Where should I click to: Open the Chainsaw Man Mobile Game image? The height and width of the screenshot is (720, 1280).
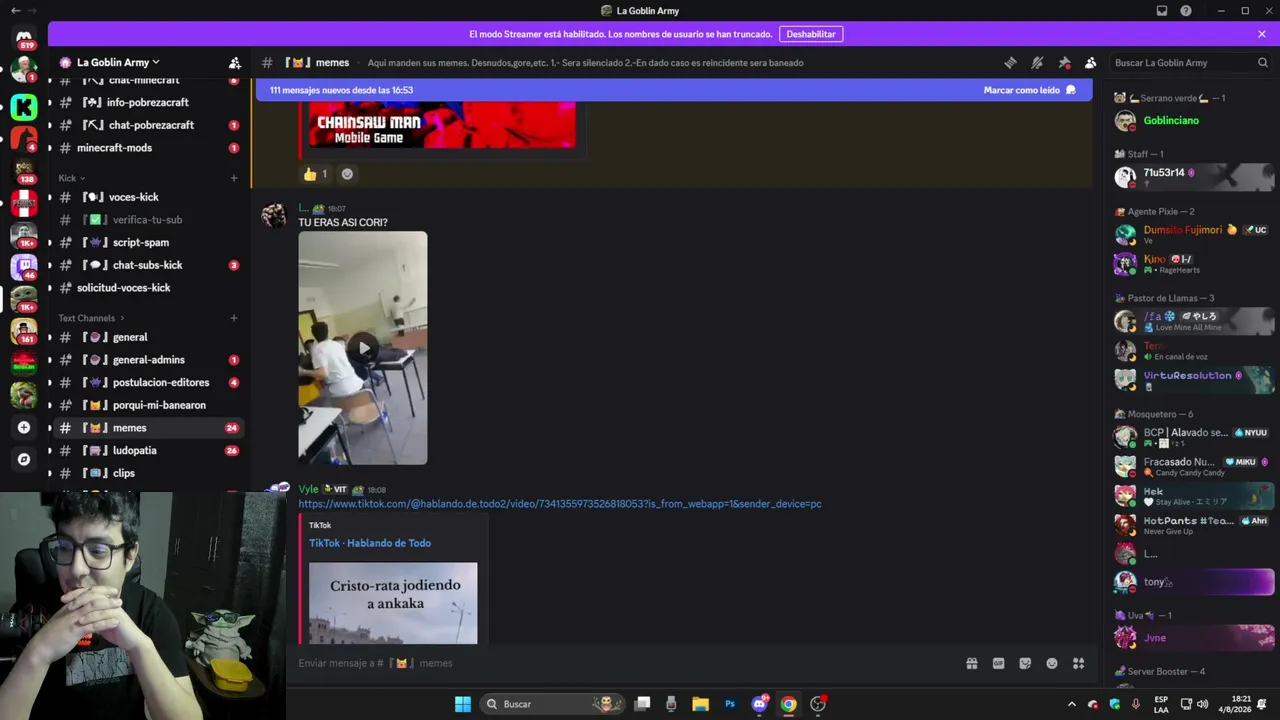(441, 125)
